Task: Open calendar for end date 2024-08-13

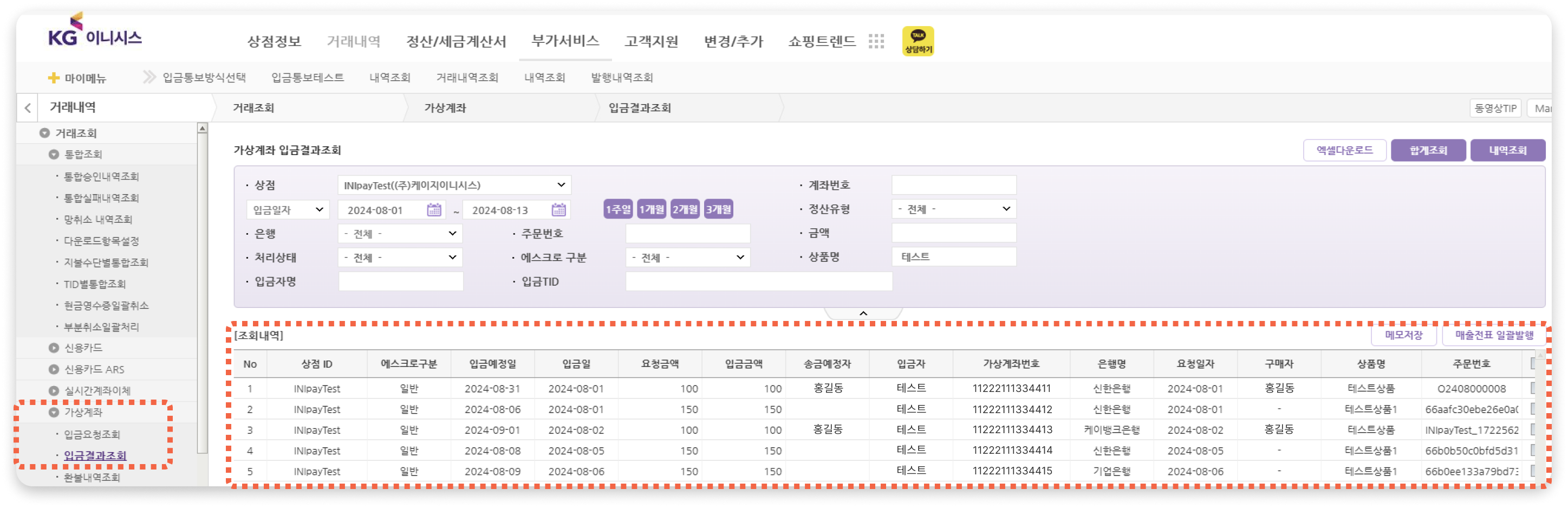Action: tap(559, 210)
